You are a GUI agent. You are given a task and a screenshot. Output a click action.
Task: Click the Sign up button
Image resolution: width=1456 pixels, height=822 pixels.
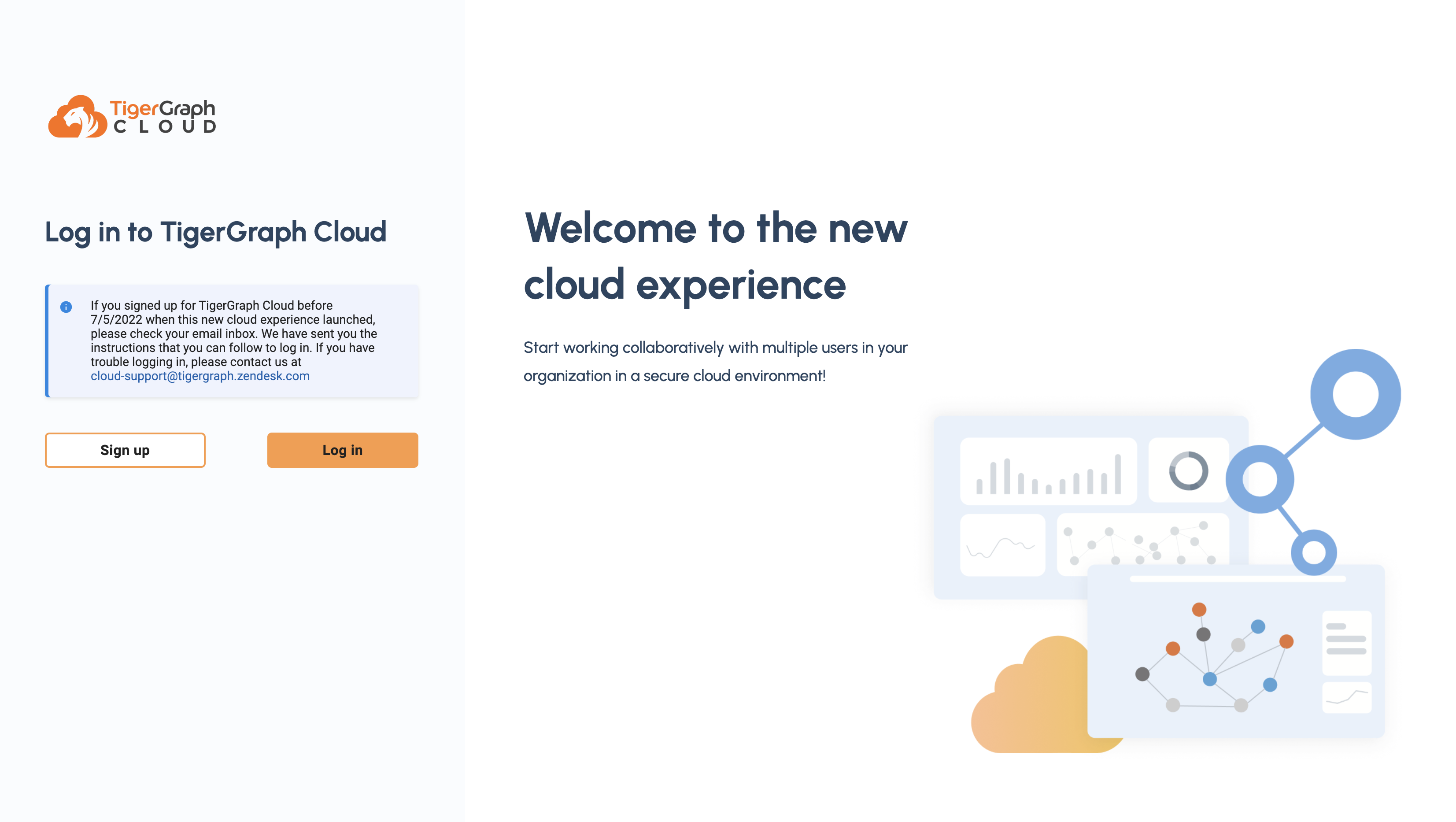pyautogui.click(x=125, y=450)
